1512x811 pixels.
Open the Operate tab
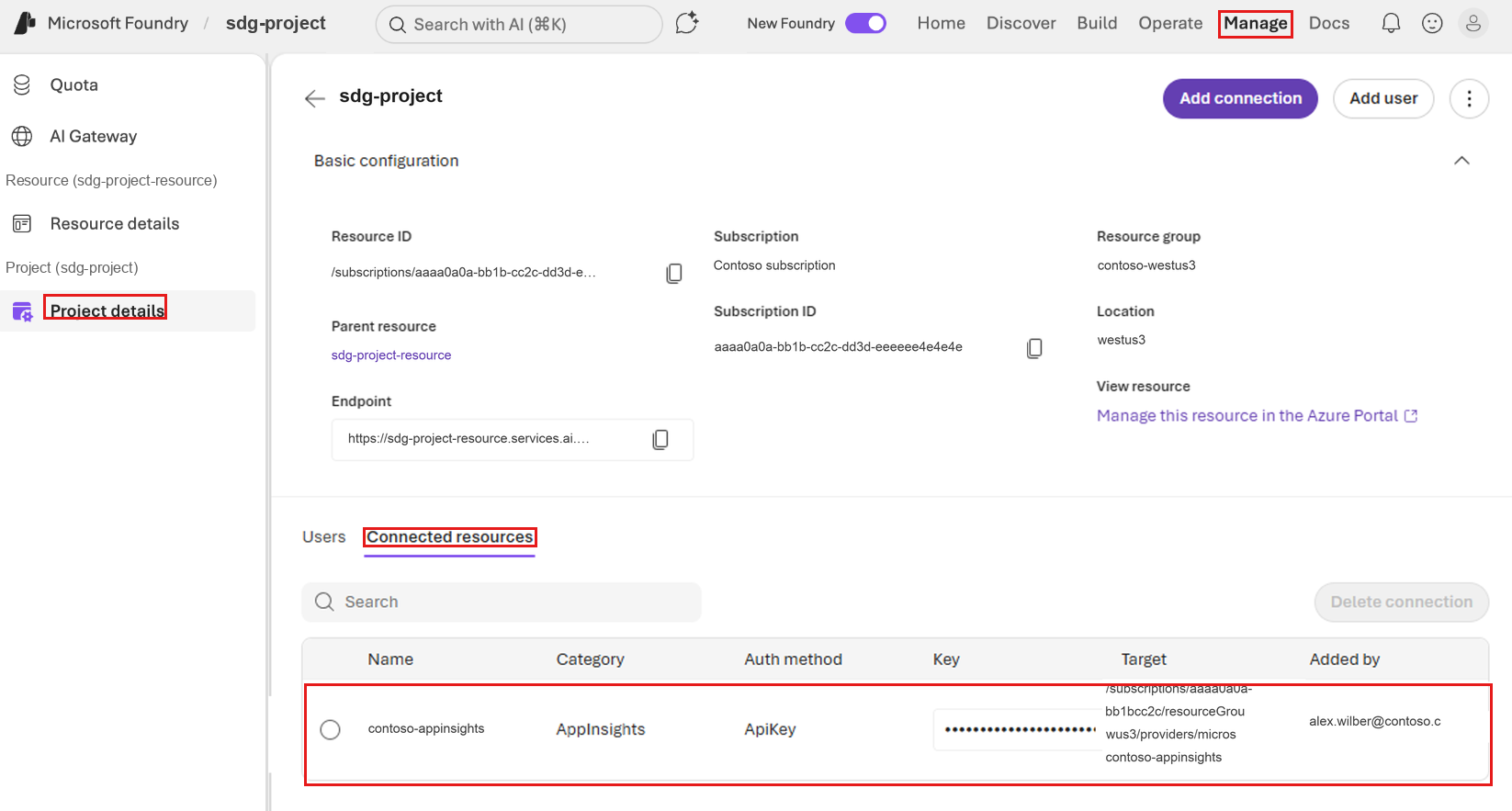1170,23
